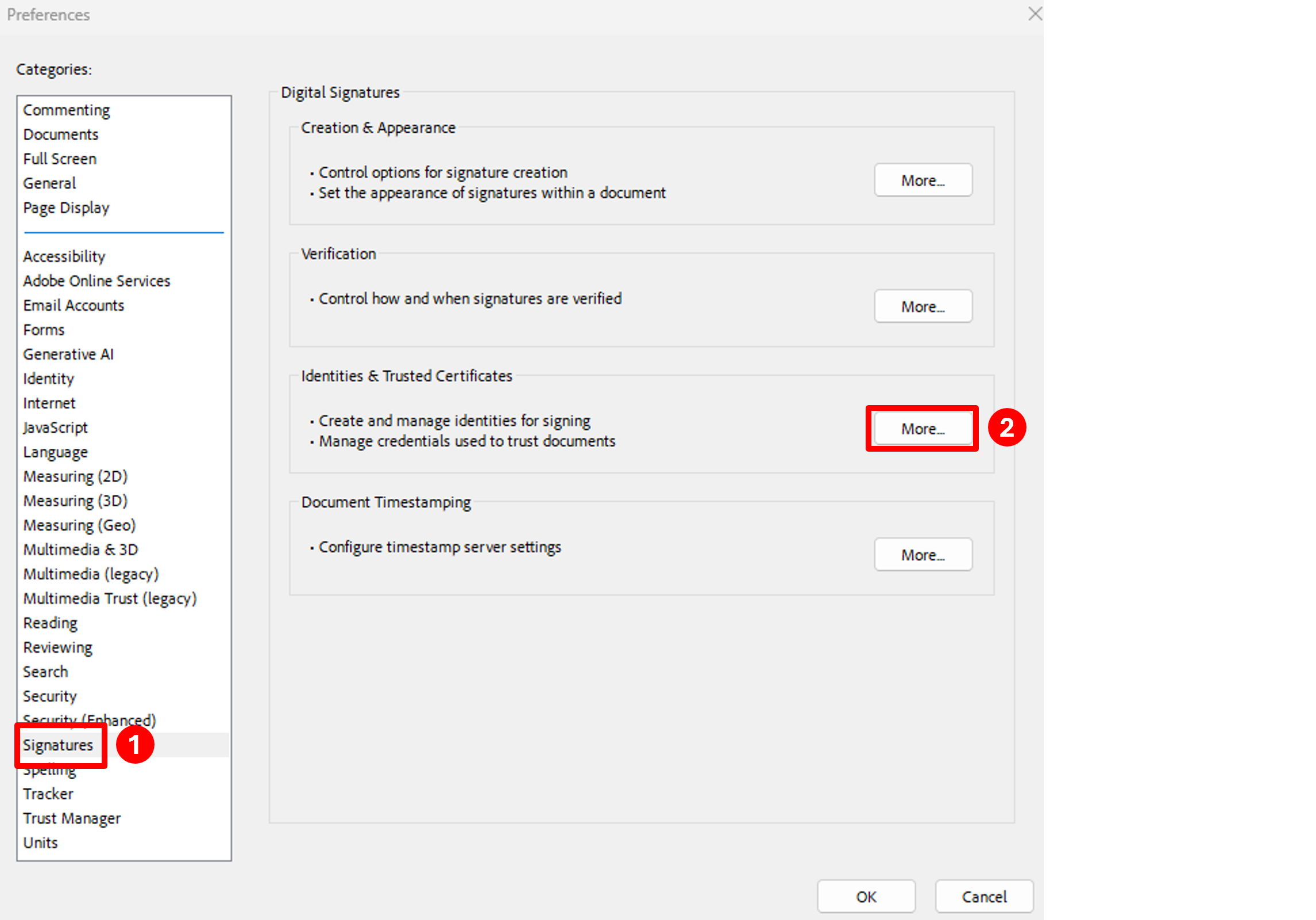This screenshot has width=1316, height=920.
Task: Close the Preferences dialog with X
Action: coord(1035,14)
